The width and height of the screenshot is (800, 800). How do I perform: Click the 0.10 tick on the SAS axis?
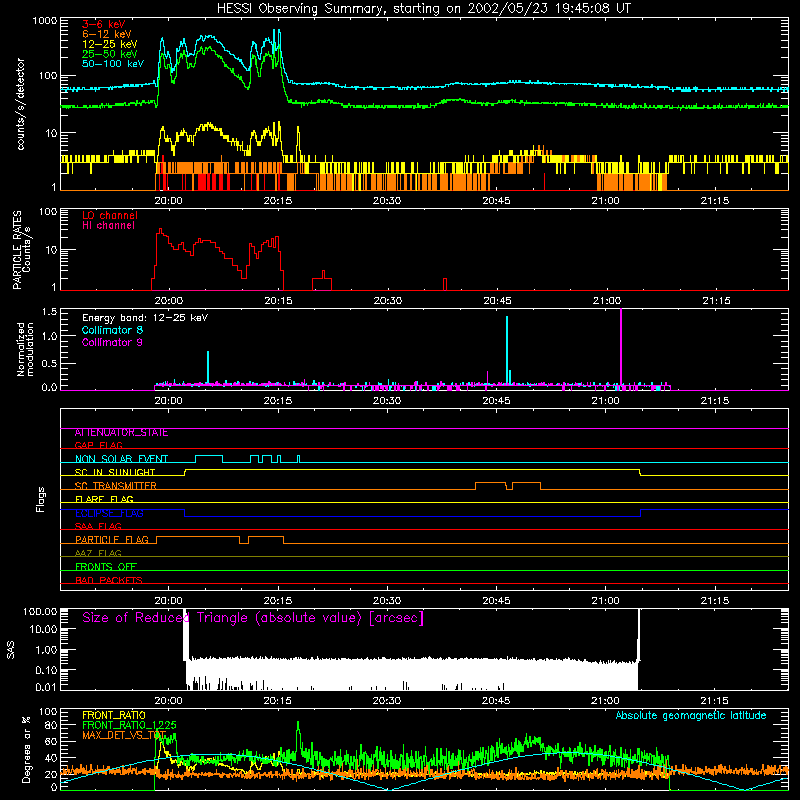coord(46,670)
